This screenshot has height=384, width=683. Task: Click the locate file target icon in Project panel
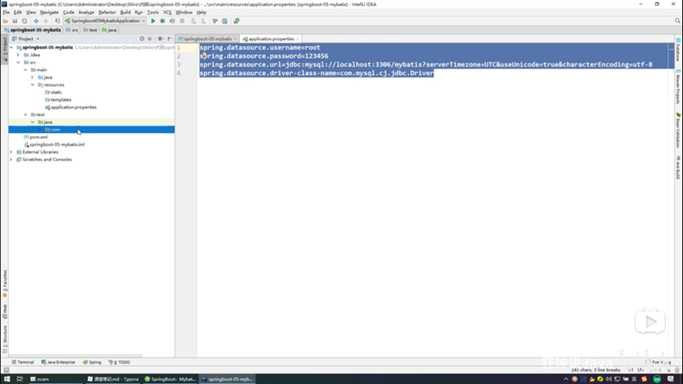[x=142, y=39]
